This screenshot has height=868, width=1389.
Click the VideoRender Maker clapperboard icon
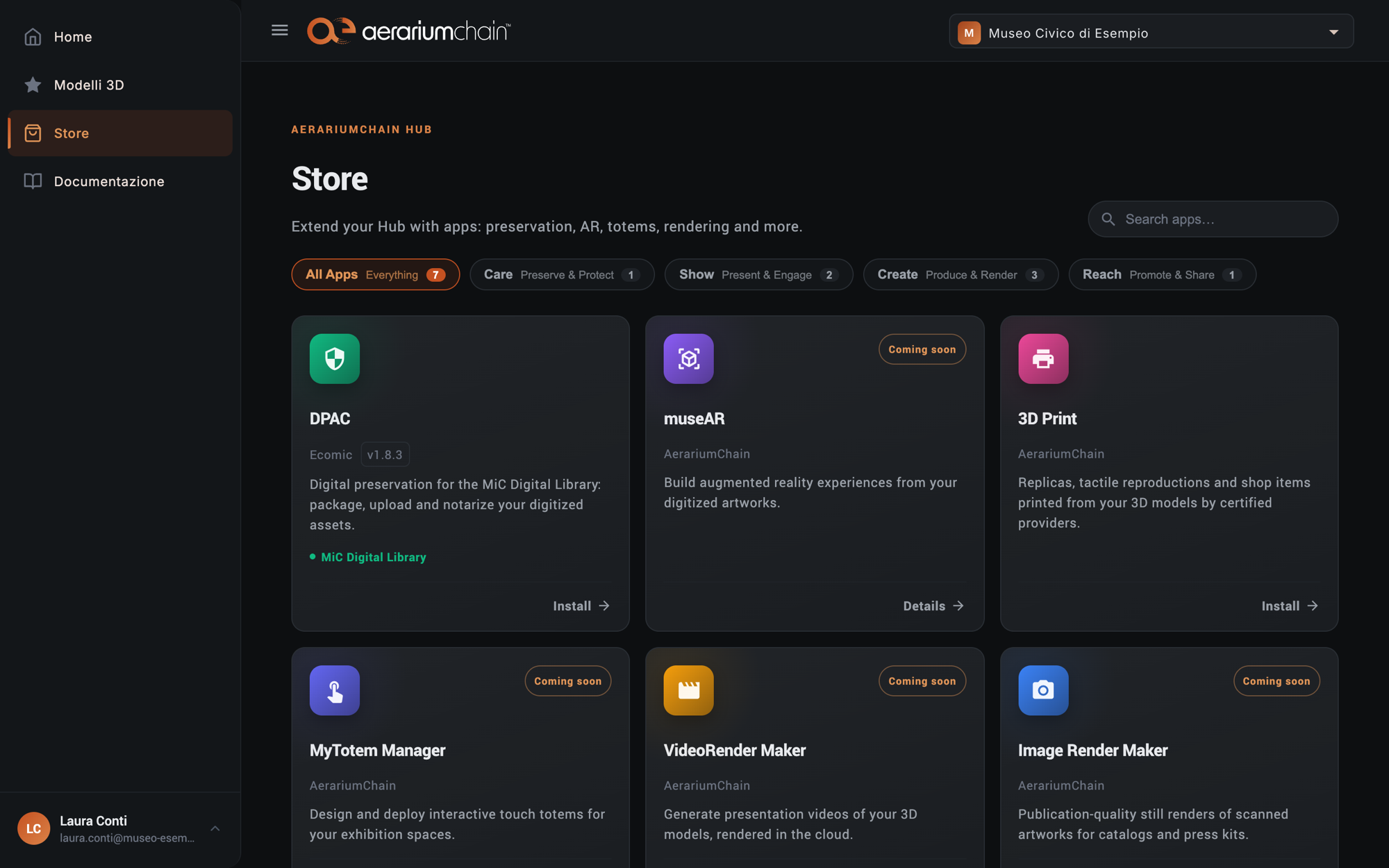coord(688,691)
